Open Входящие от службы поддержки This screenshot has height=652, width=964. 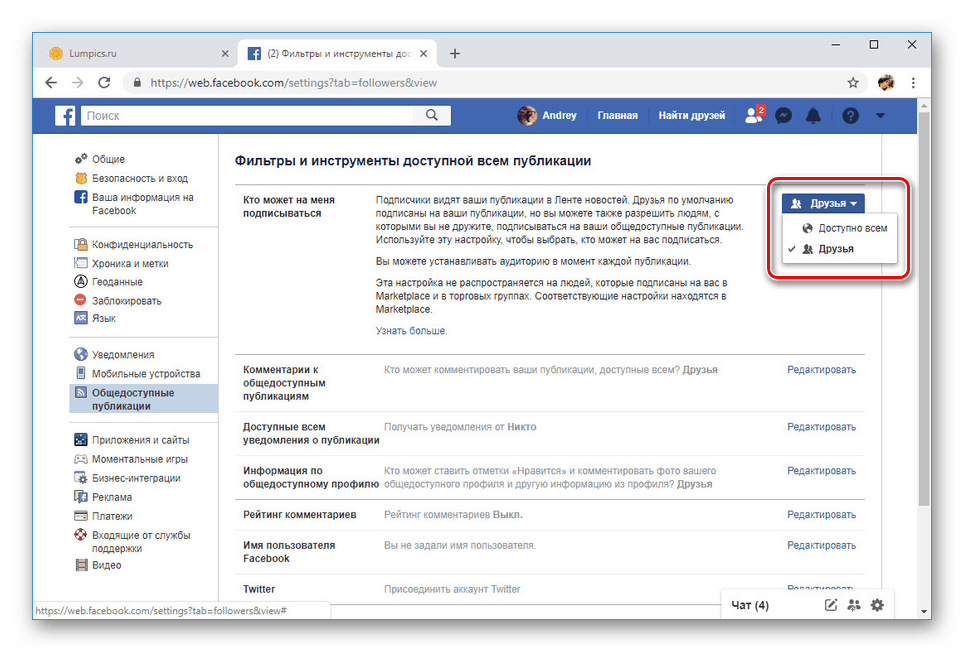[x=141, y=541]
